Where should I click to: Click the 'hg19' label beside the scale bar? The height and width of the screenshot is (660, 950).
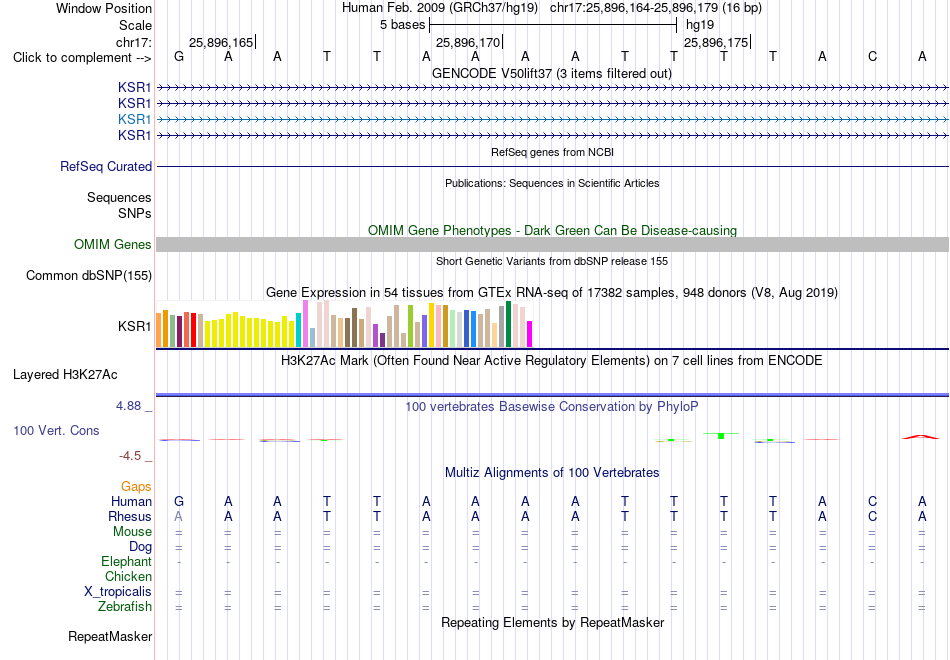(x=700, y=25)
